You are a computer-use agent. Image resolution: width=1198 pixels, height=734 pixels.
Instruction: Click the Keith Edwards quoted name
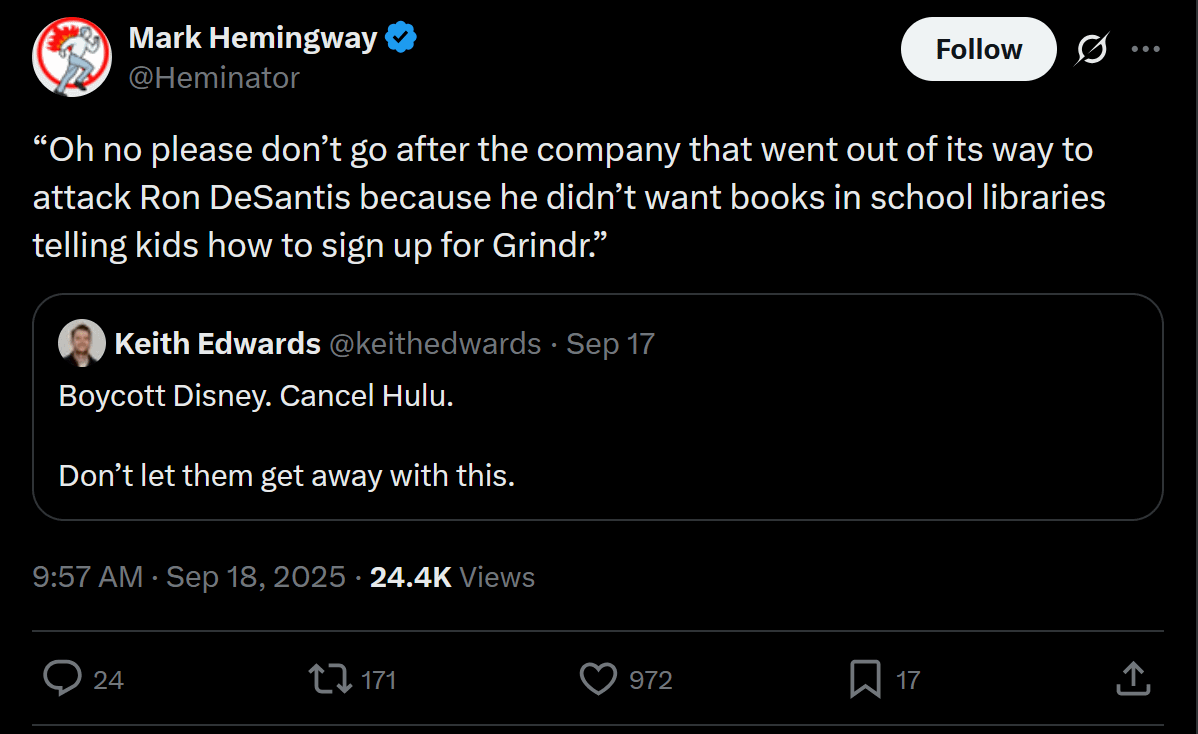218,344
